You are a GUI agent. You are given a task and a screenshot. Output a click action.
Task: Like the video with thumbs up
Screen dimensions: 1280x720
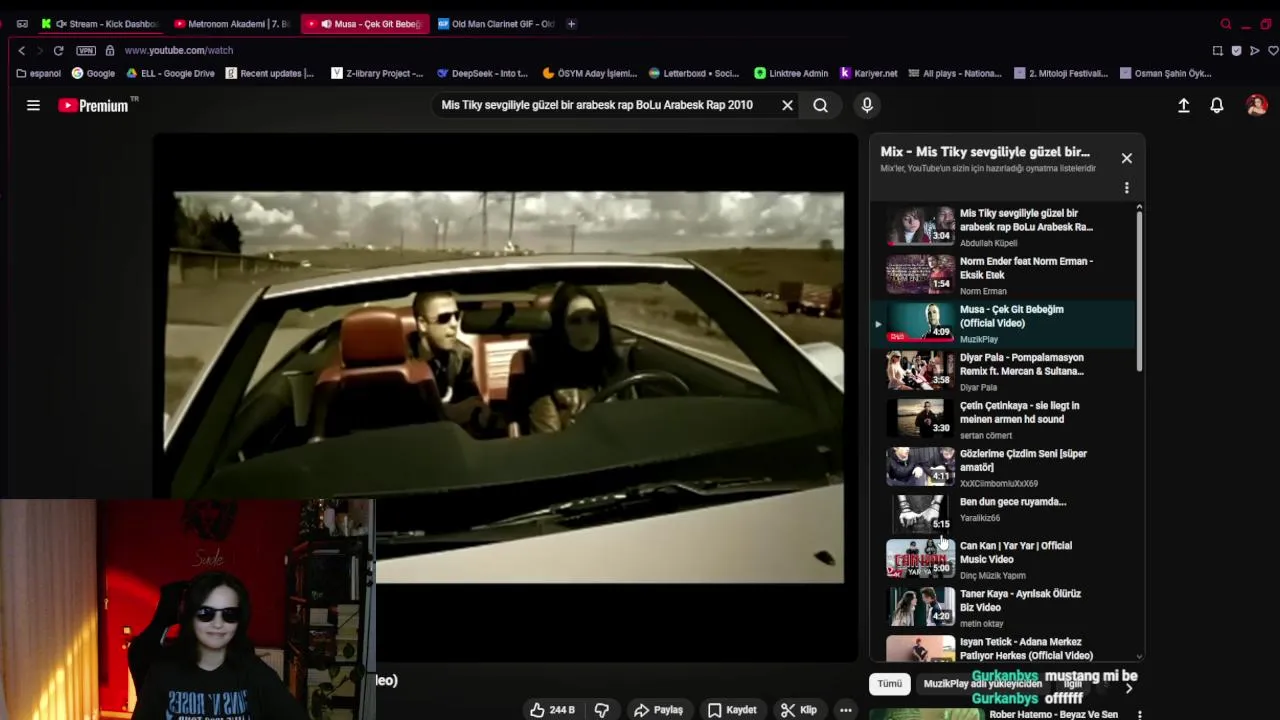(x=553, y=710)
